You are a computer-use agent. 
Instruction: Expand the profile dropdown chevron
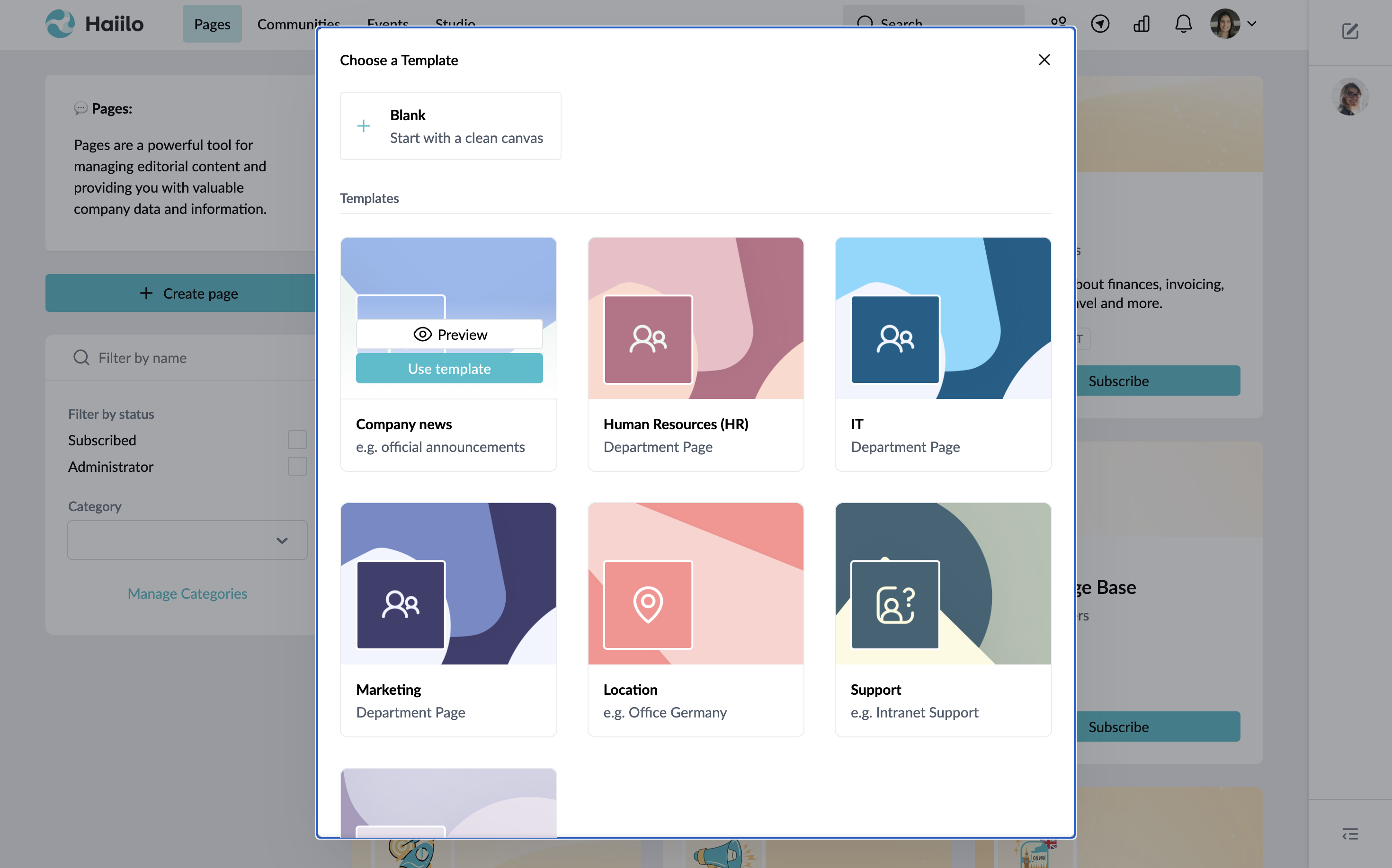pos(1252,24)
